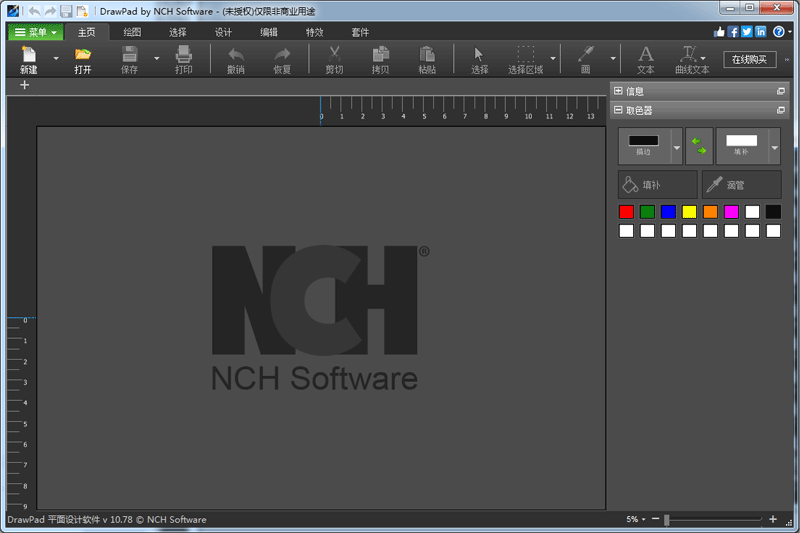Open the green 菜单 menu dropdown
The image size is (800, 533).
pyautogui.click(x=36, y=32)
